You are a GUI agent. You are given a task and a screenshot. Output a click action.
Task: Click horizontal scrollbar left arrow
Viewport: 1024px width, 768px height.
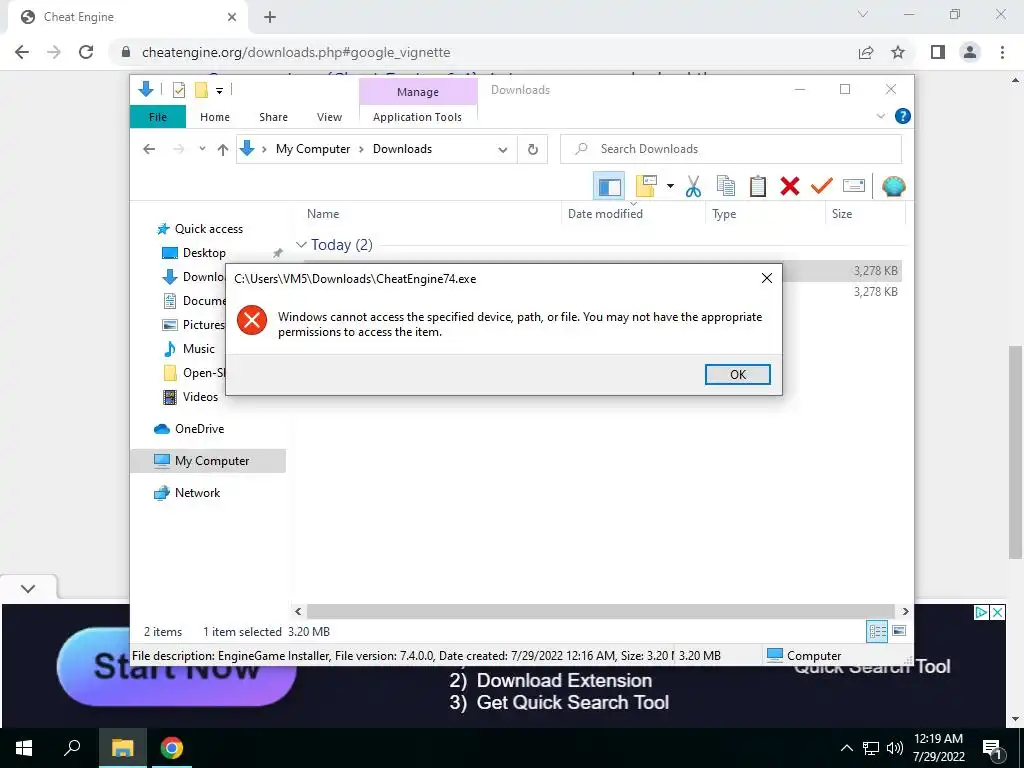[x=298, y=611]
